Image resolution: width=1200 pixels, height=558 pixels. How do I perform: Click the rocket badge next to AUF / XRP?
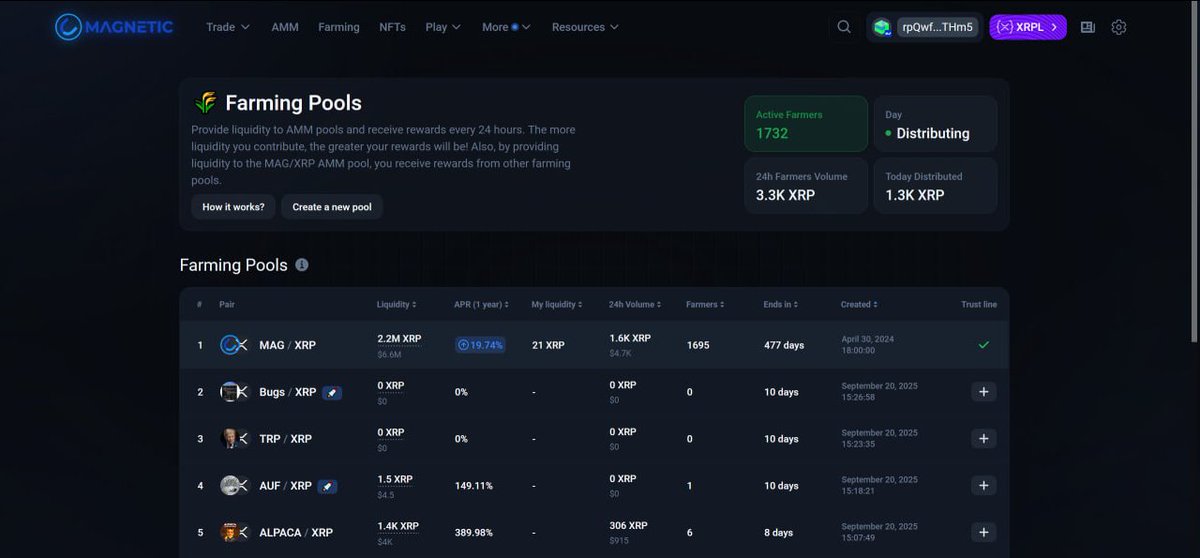[327, 486]
